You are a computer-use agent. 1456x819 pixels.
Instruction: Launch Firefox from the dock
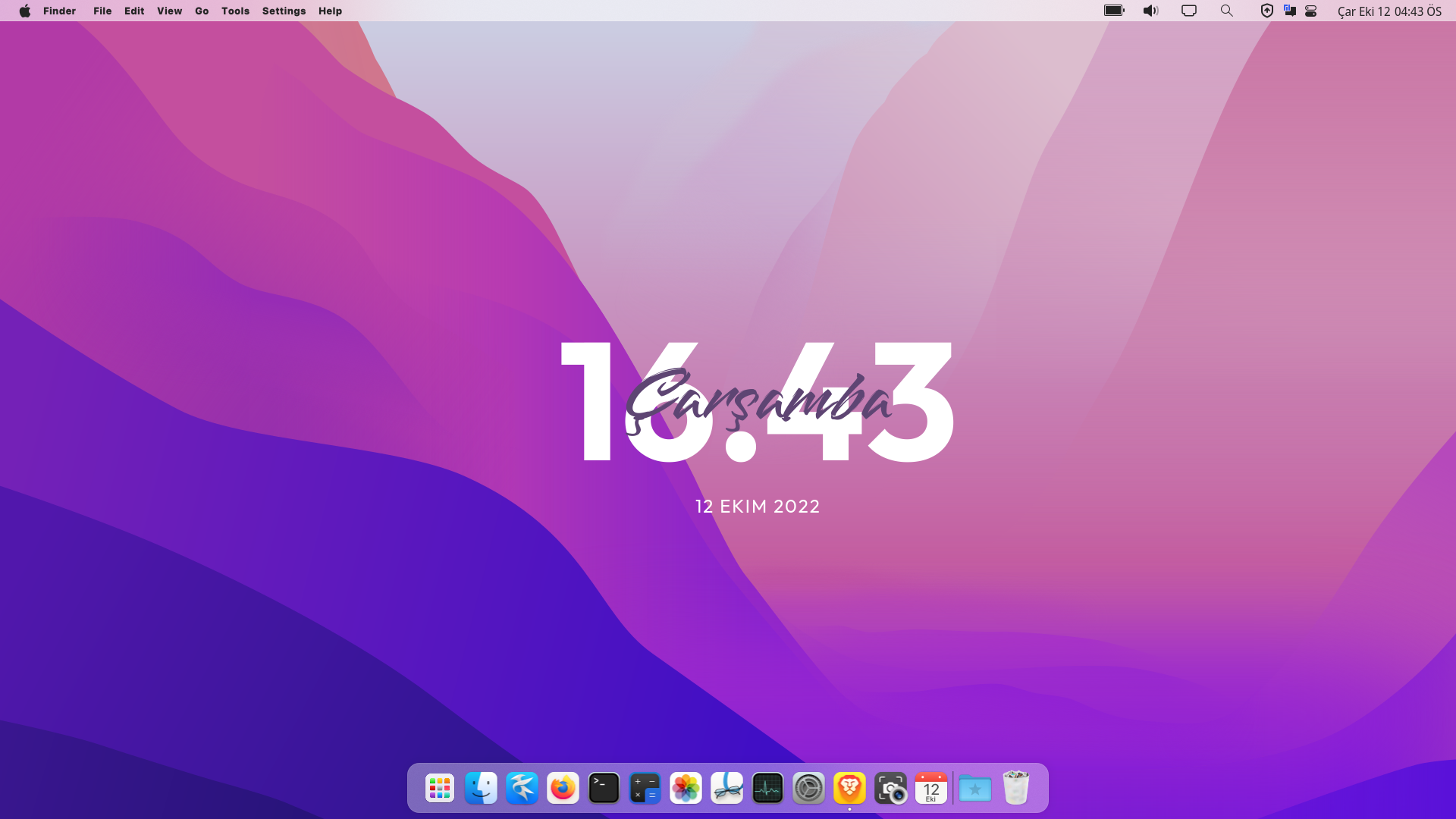point(563,788)
